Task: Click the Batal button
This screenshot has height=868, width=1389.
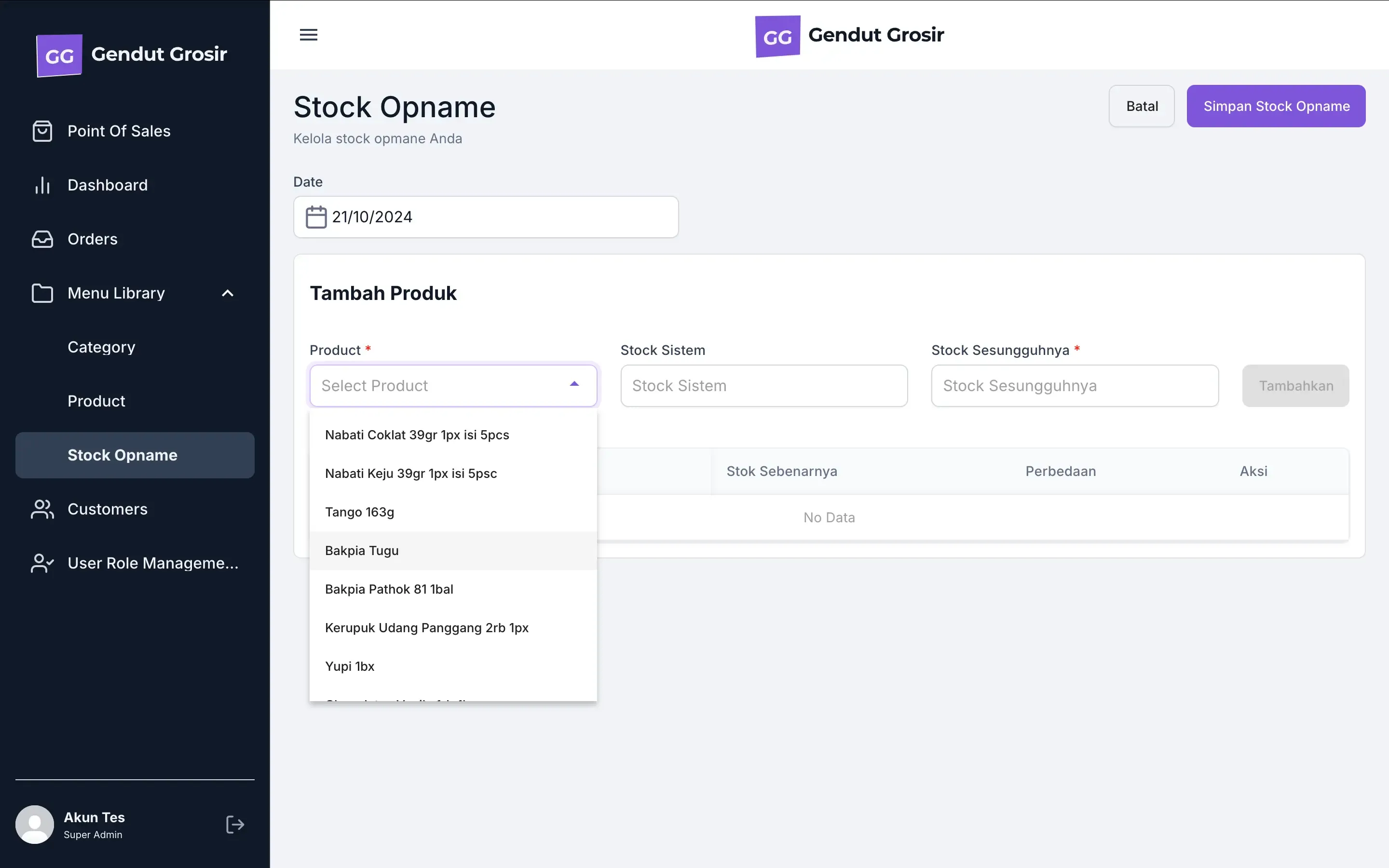Action: pos(1141,106)
